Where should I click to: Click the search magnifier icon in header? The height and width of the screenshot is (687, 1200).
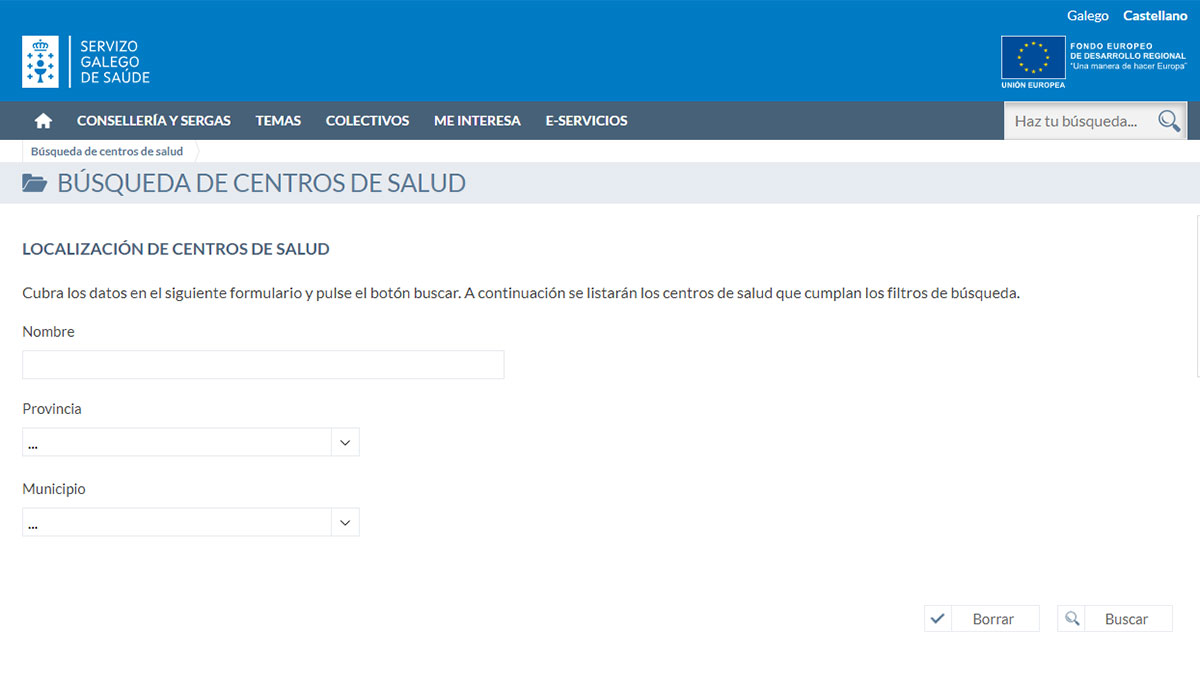[x=1168, y=121]
